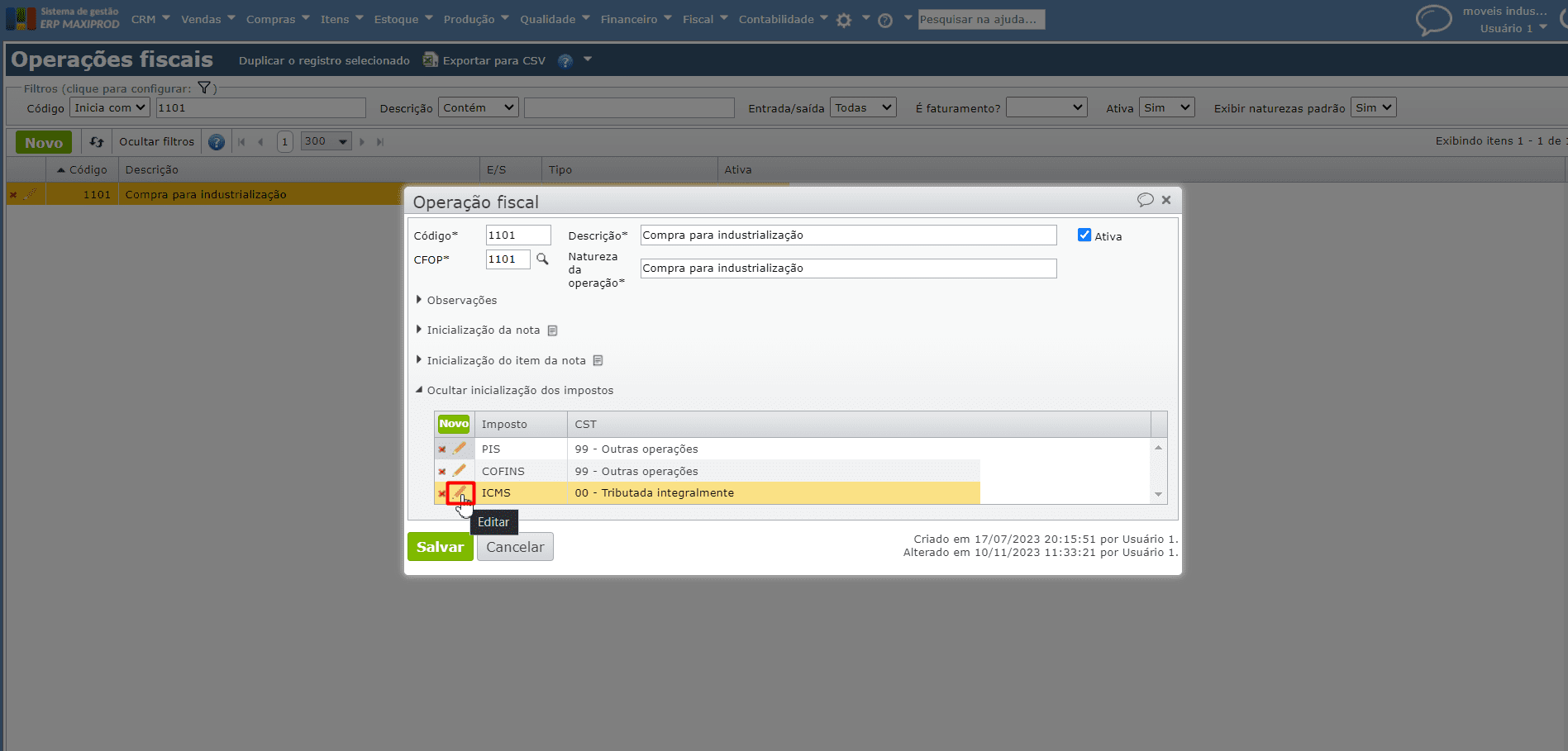Open the help question mark in top bar

[x=885, y=21]
